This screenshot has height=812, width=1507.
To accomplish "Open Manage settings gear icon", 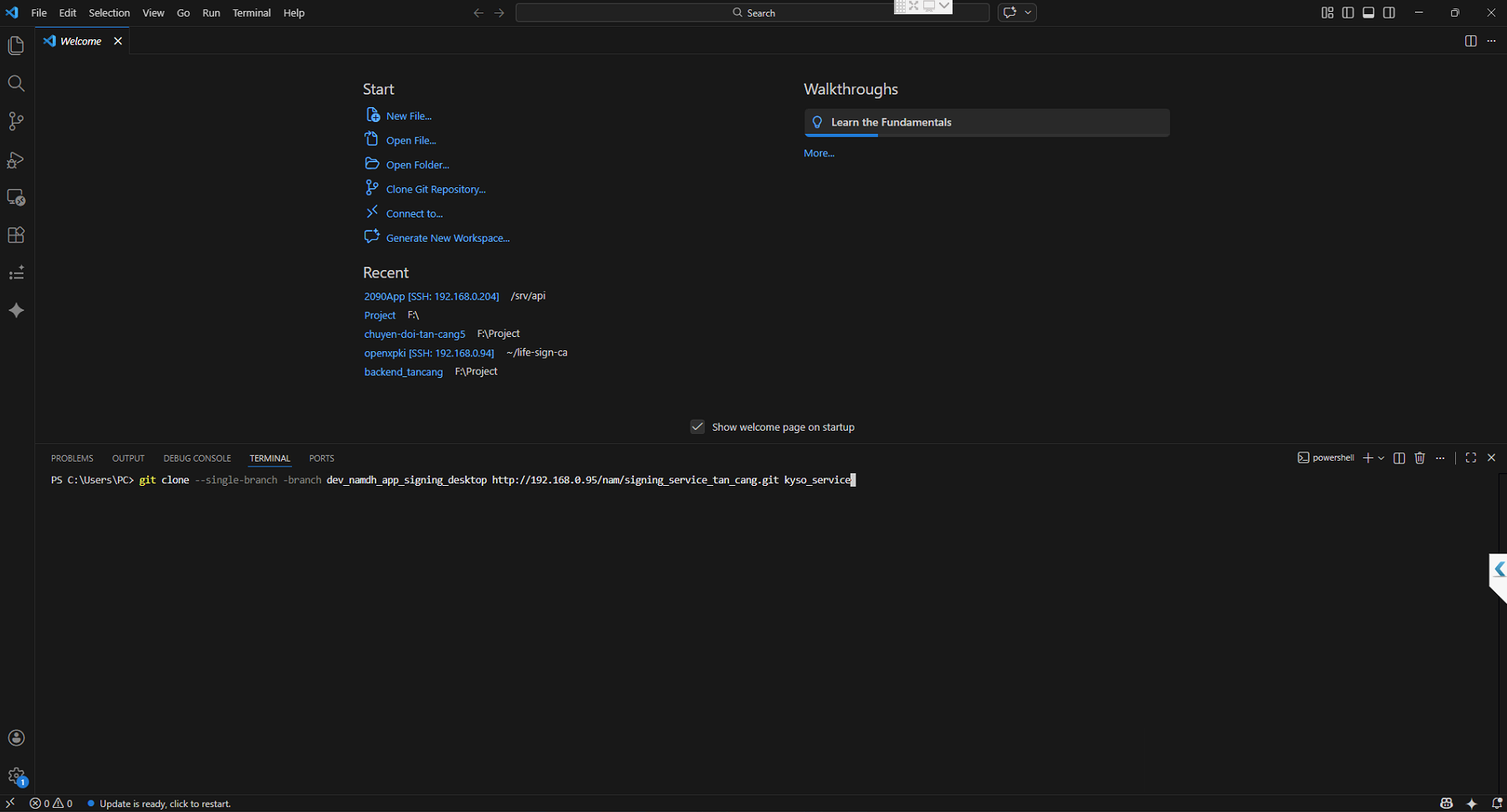I will point(16,776).
